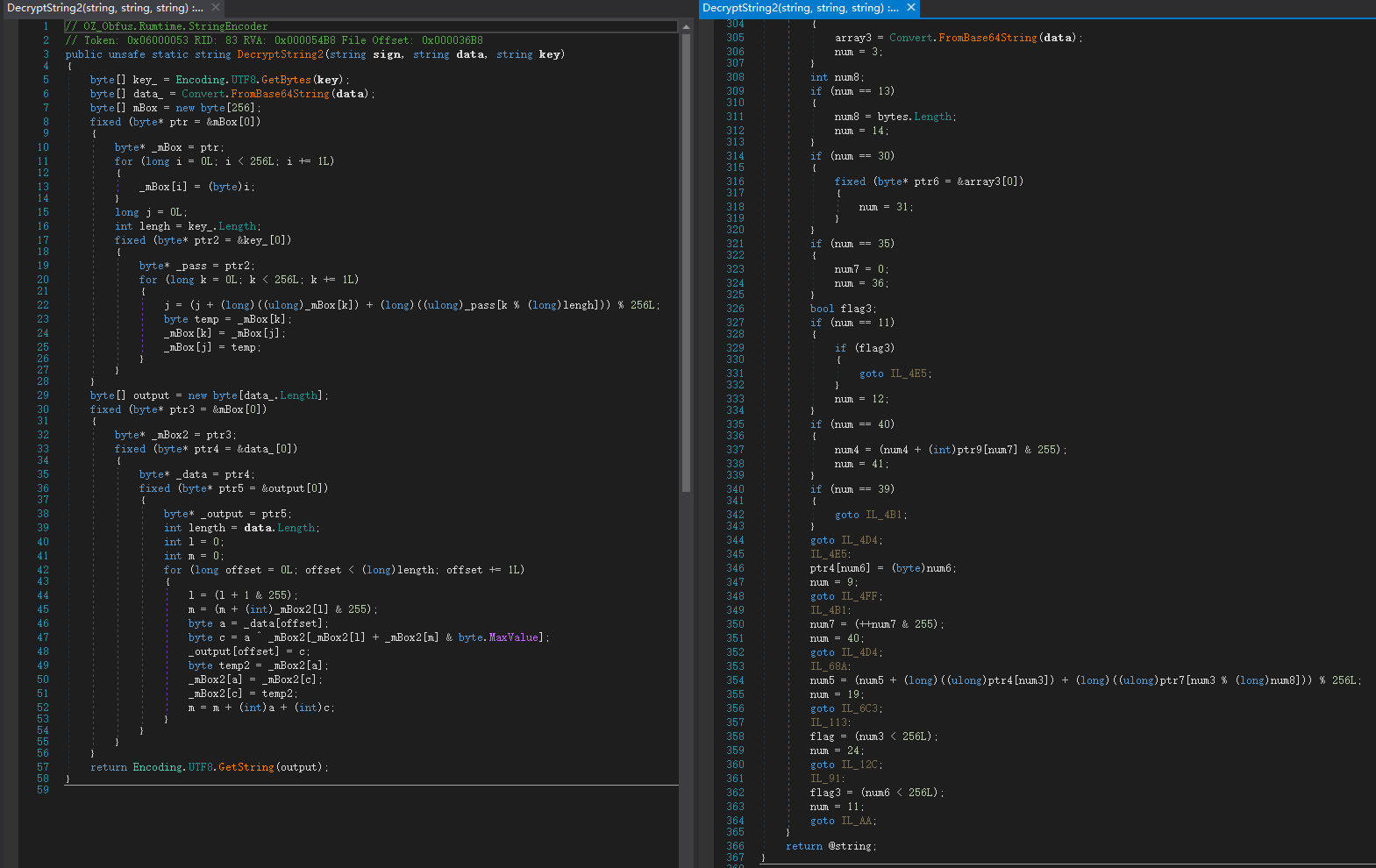Image resolution: width=1376 pixels, height=868 pixels.
Task: Click 'IL_6C3' goto target on line 356
Action: pos(859,708)
